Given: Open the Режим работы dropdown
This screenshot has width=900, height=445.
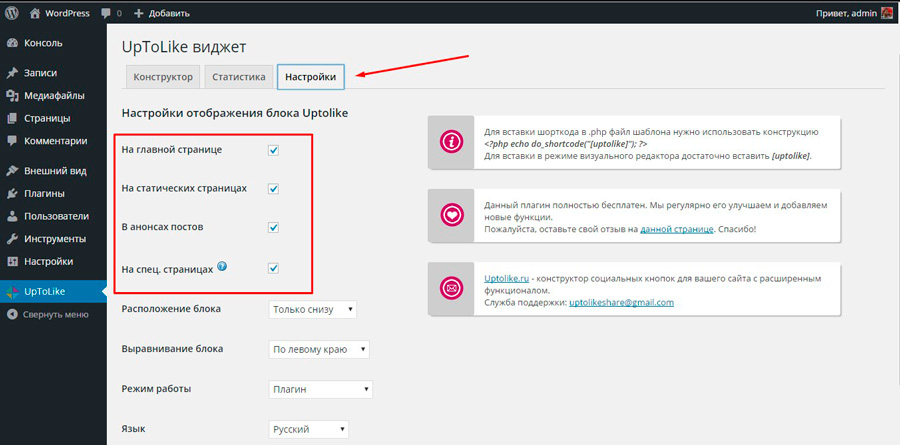Looking at the screenshot, I should pyautogui.click(x=320, y=389).
